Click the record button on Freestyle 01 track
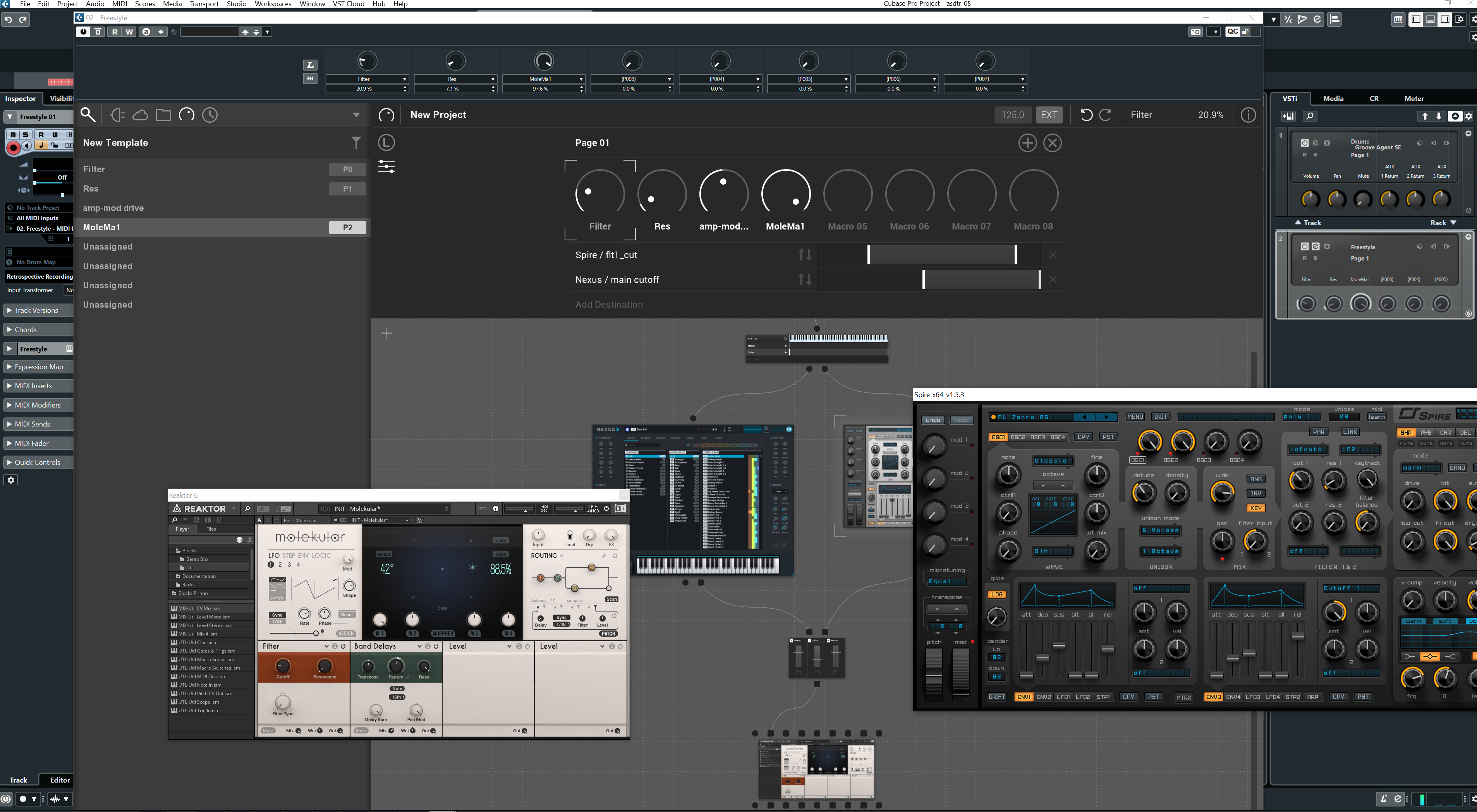The height and width of the screenshot is (812, 1477). click(x=13, y=147)
